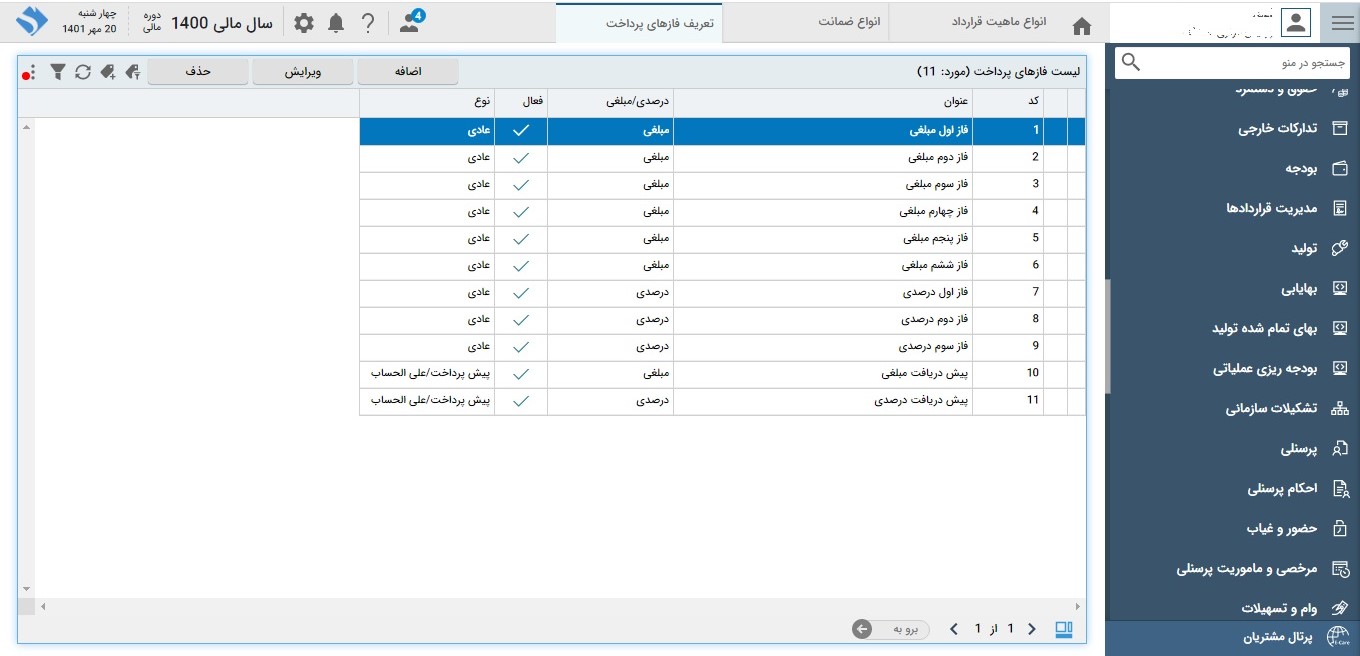The width and height of the screenshot is (1360, 656).
Task: Open the settings gear icon
Action: pos(303,23)
